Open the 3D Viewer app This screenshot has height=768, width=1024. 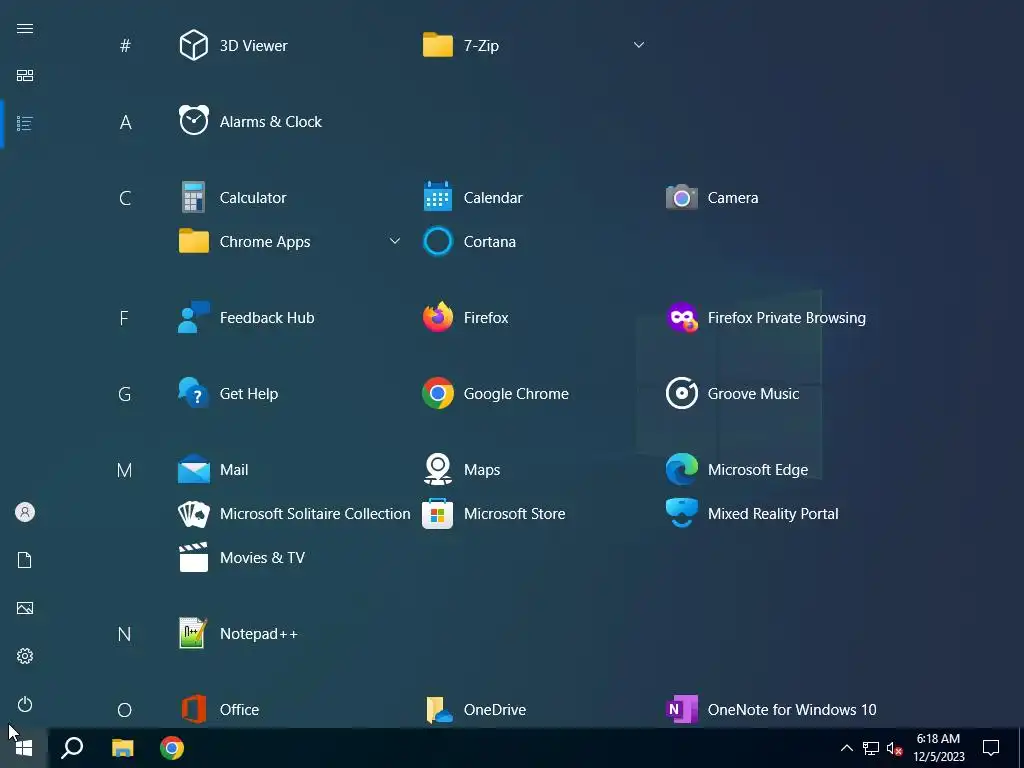233,46
